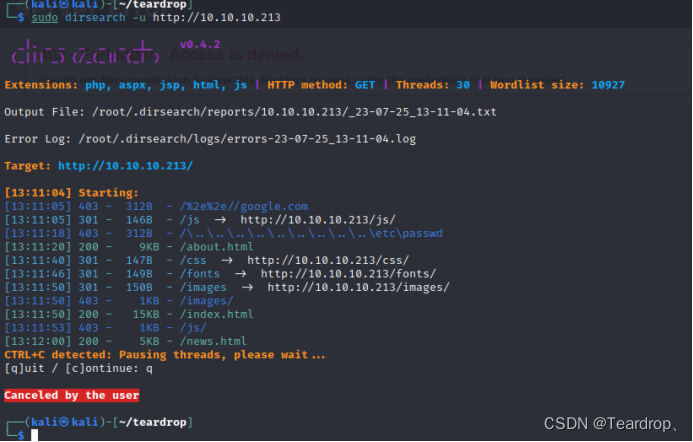Click the /css path entry
This screenshot has width=693, height=442.
193,260
